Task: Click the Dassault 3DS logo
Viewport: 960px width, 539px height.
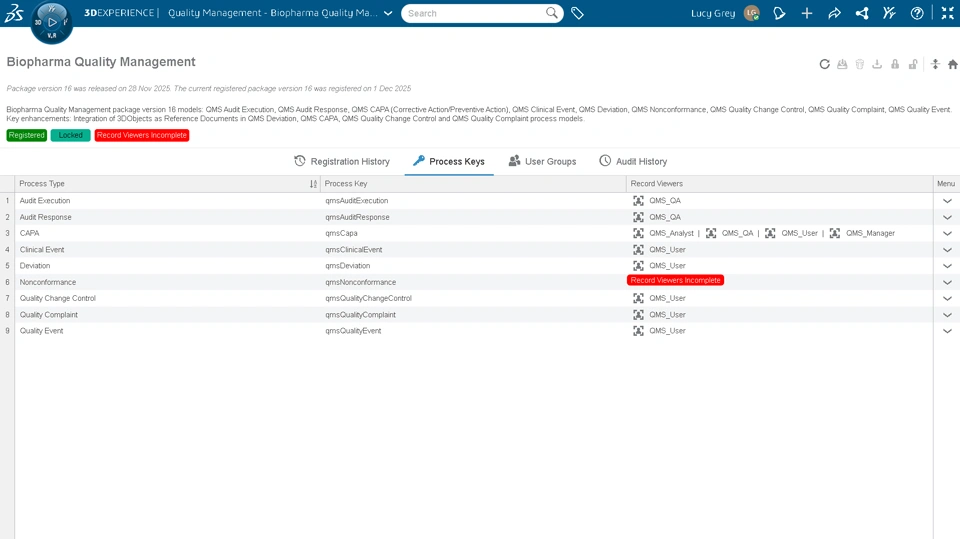Action: [13, 13]
